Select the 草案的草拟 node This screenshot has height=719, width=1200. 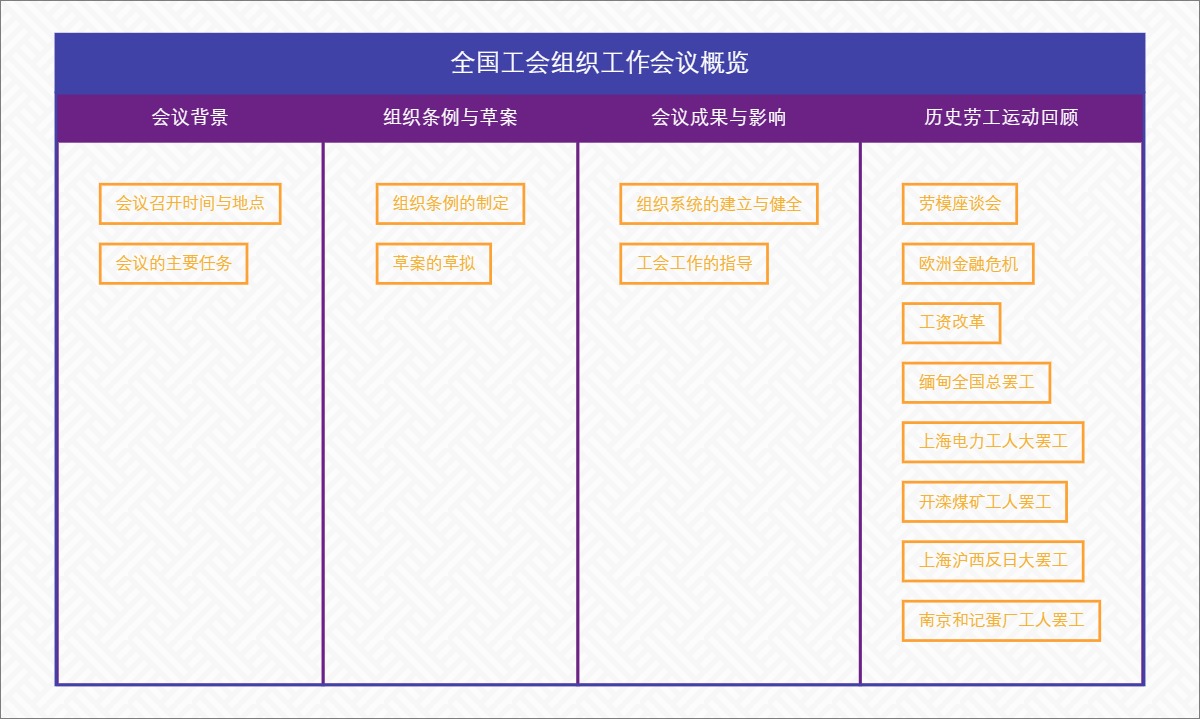434,264
